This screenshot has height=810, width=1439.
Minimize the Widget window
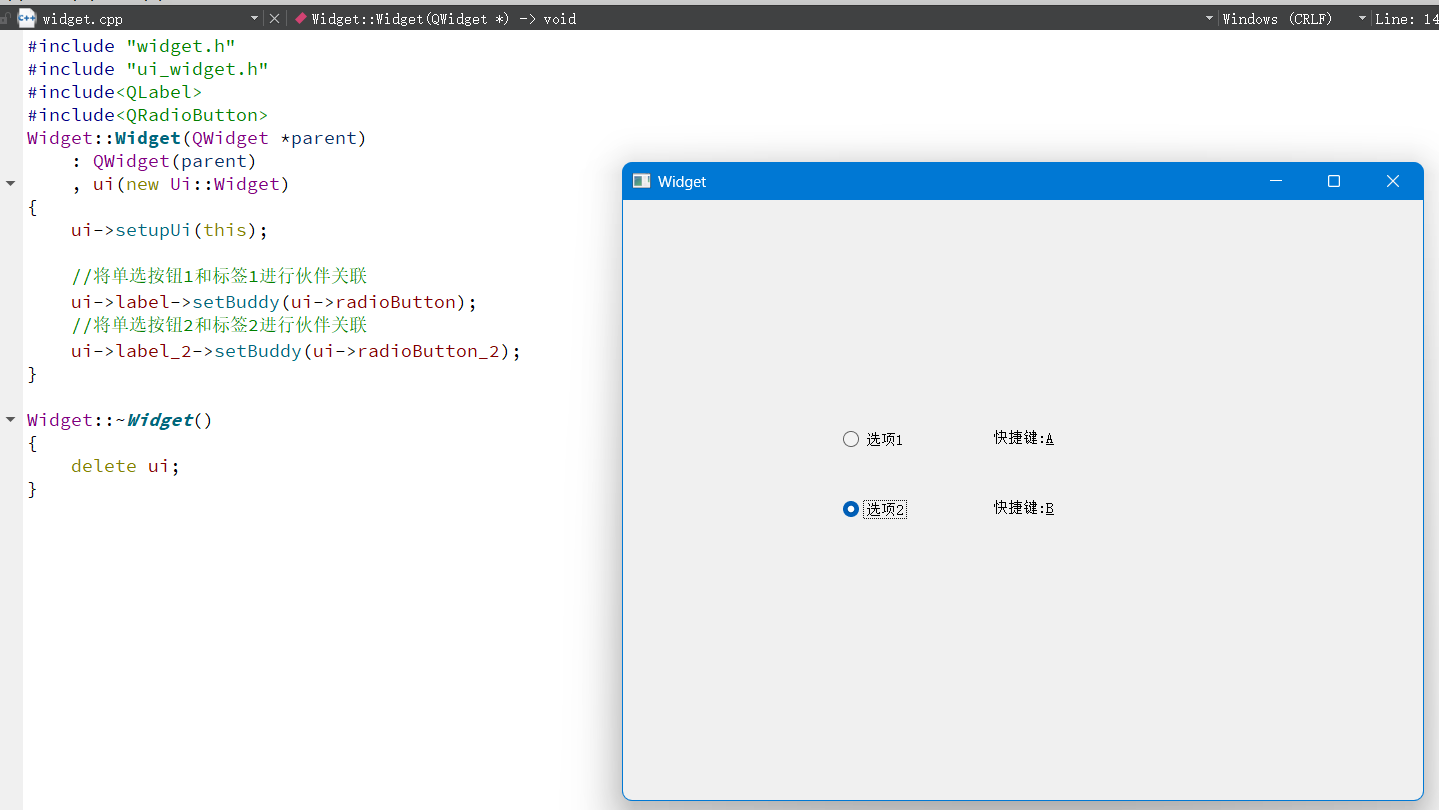pyautogui.click(x=1275, y=181)
